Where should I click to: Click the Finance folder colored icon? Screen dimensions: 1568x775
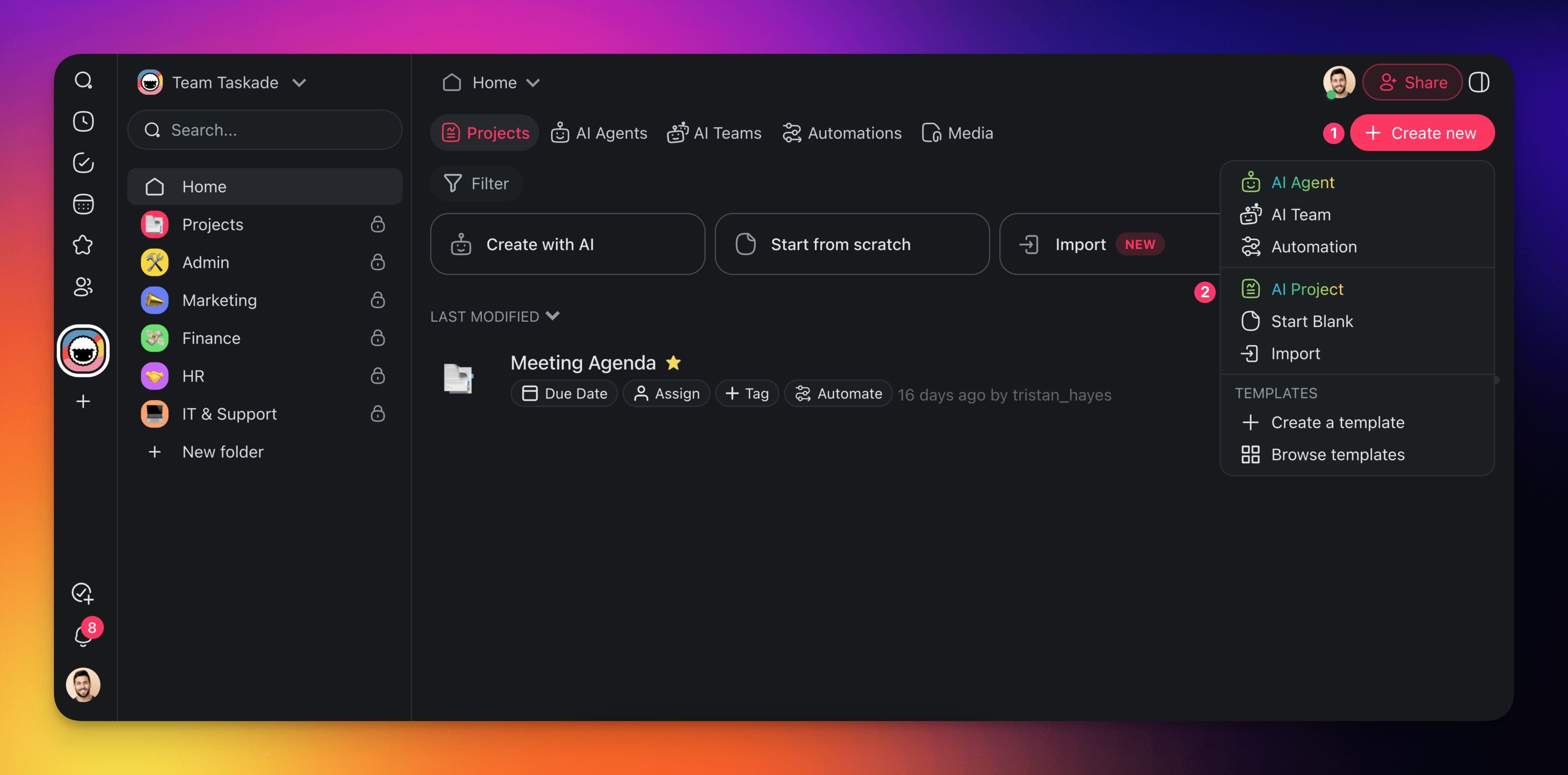(x=155, y=338)
